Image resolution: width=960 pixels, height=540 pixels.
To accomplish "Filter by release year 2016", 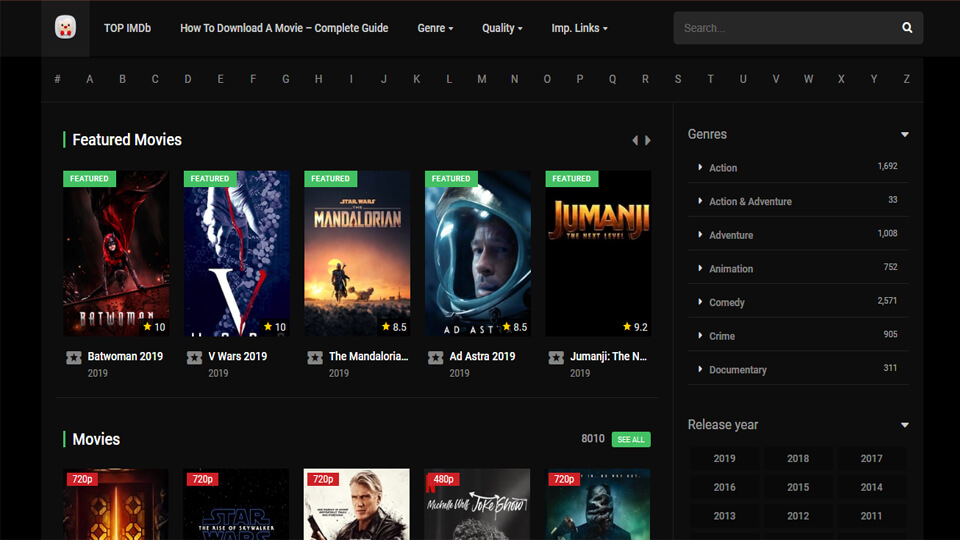I will point(724,487).
